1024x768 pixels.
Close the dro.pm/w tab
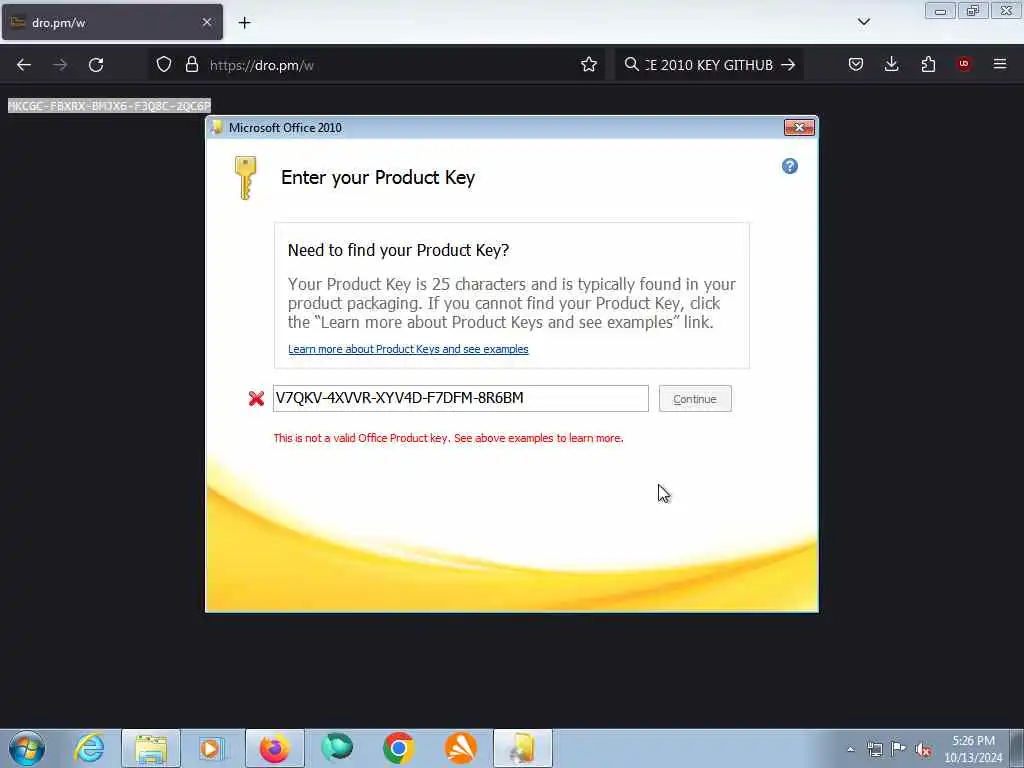[x=207, y=22]
